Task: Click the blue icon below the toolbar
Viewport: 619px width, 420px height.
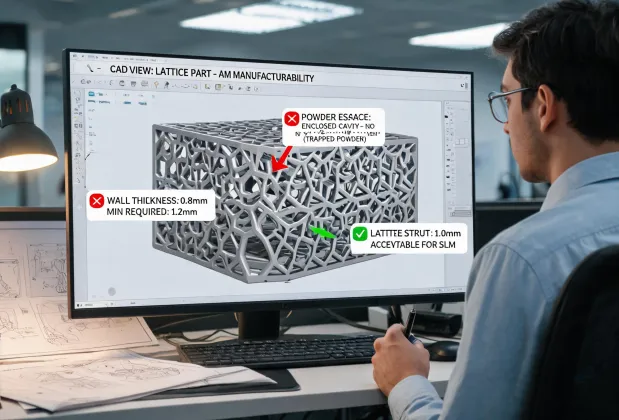Action: tap(91, 94)
